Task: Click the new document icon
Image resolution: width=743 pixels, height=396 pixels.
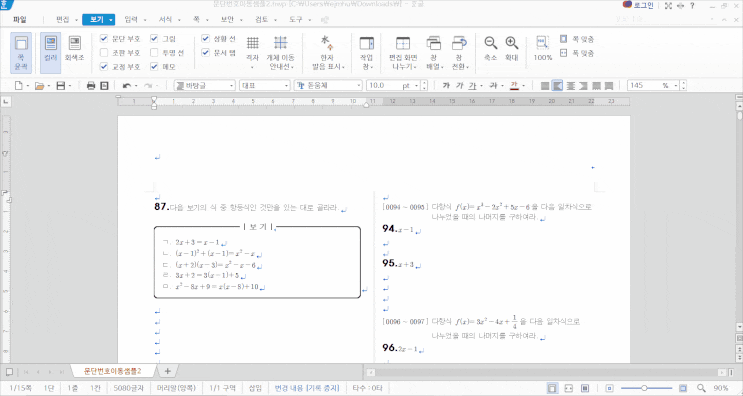Action: 18,86
